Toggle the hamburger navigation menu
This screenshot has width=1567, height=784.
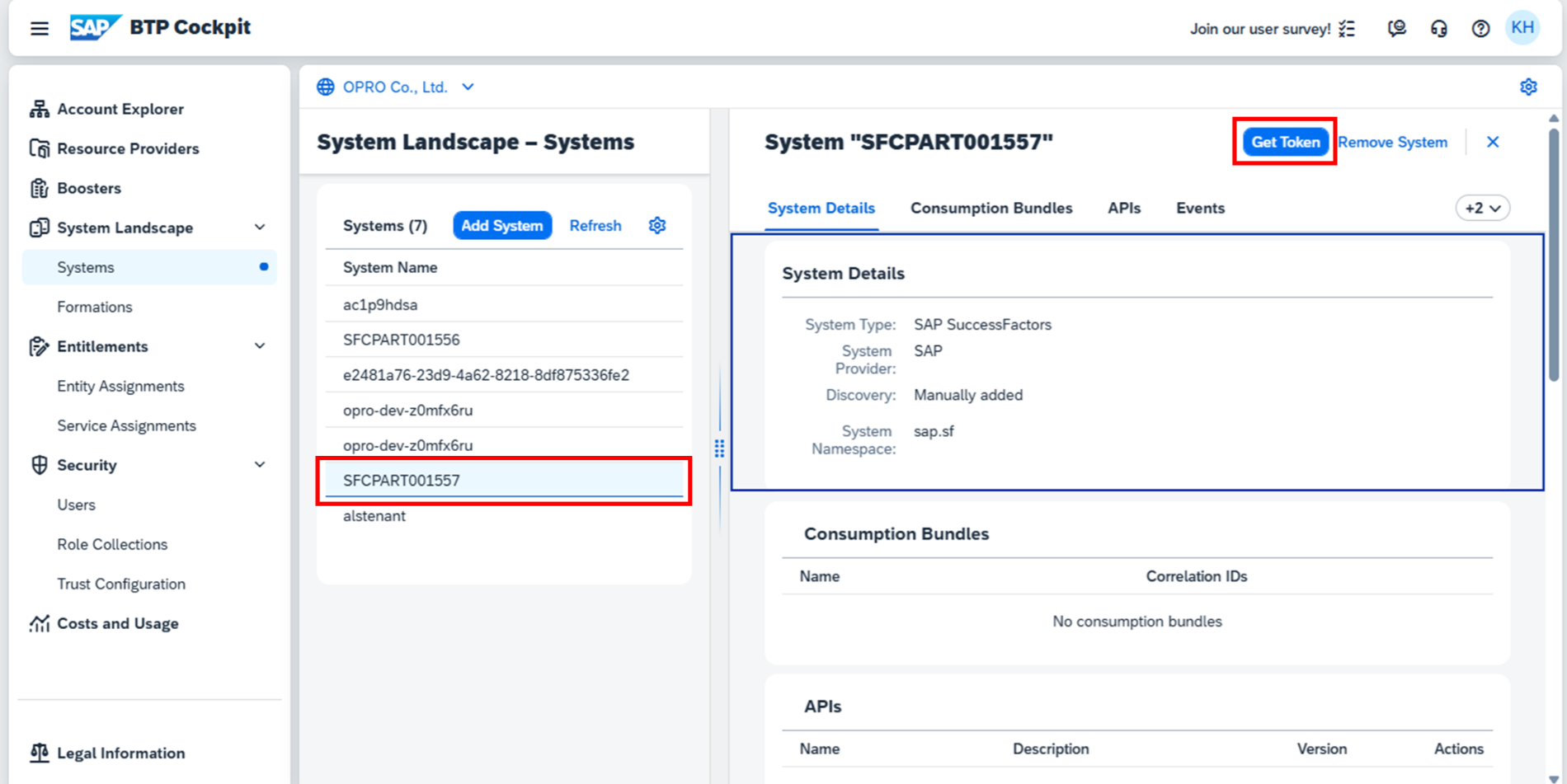point(39,29)
